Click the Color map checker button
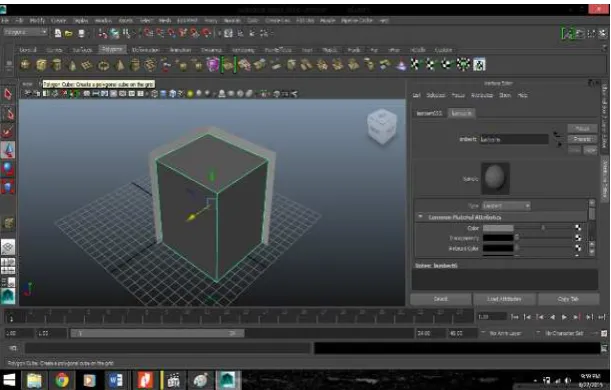This screenshot has width=611, height=390. [x=578, y=228]
